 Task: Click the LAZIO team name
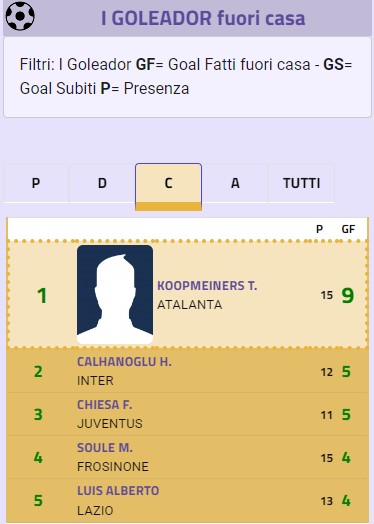click(95, 510)
